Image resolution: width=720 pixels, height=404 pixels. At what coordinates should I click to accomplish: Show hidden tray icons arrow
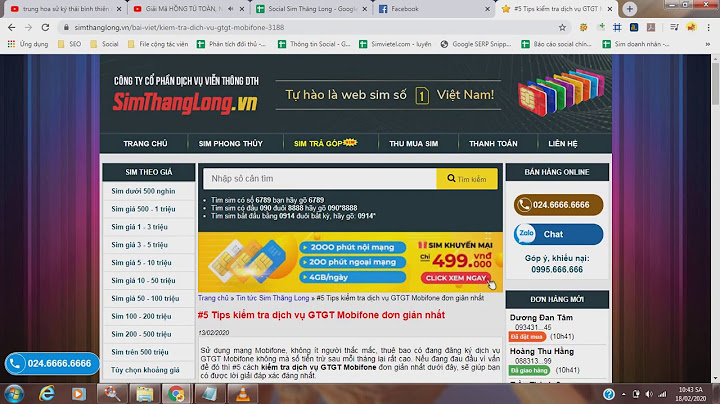[624, 394]
